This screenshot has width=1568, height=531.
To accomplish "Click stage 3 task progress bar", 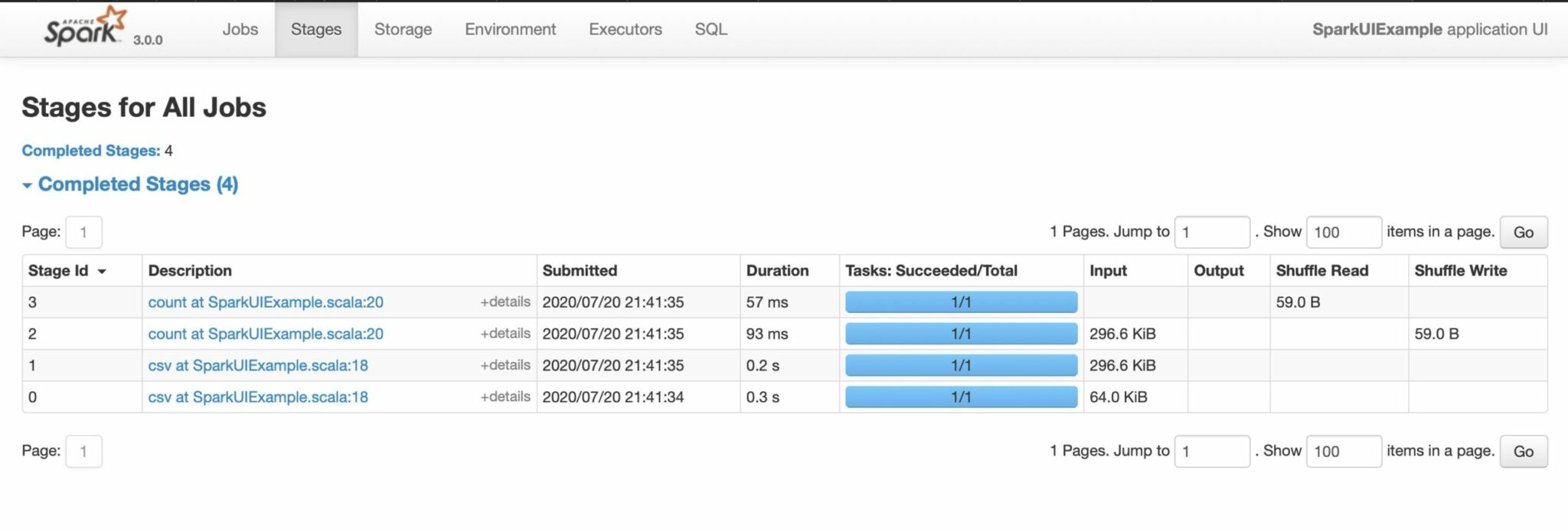I will [x=961, y=302].
